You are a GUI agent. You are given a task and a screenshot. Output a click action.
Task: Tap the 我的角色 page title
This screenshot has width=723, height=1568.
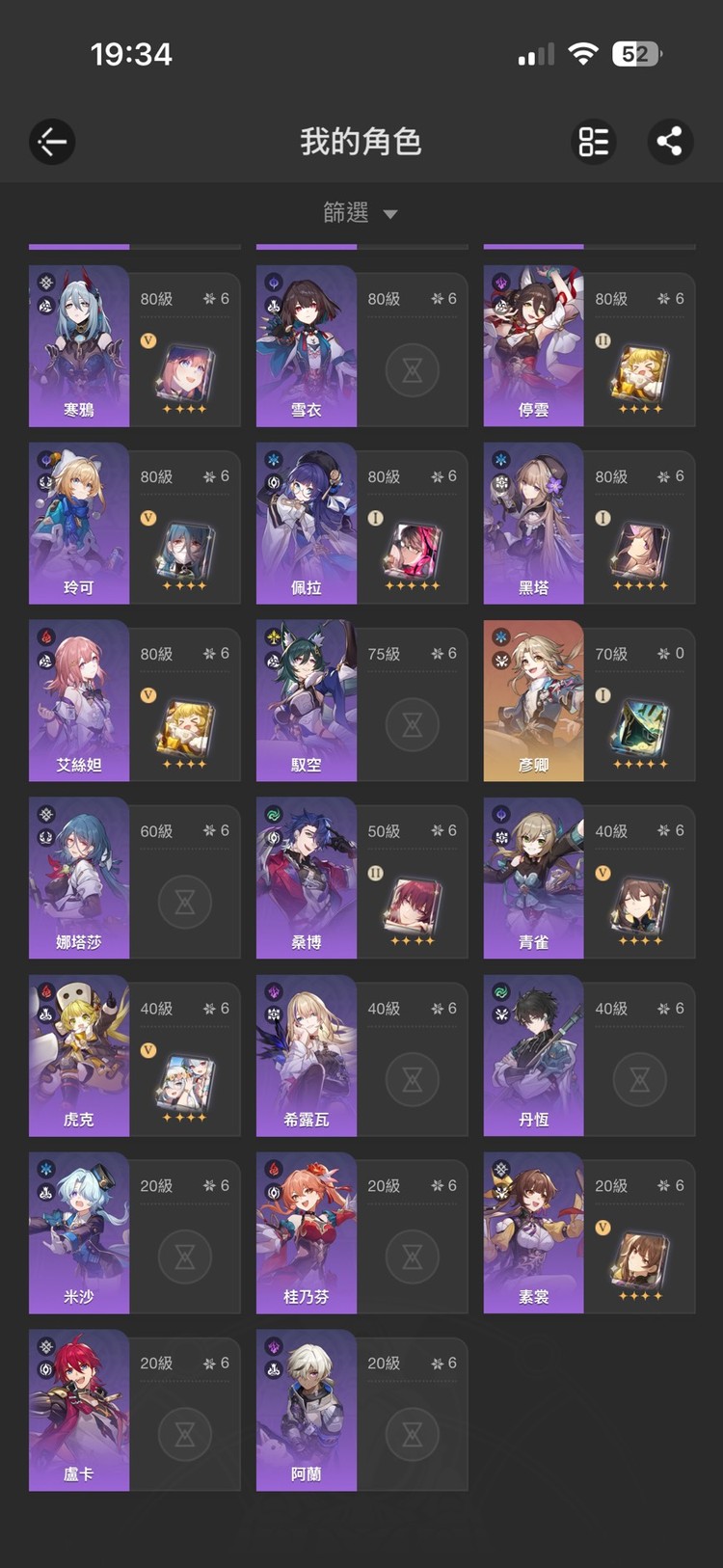(361, 142)
